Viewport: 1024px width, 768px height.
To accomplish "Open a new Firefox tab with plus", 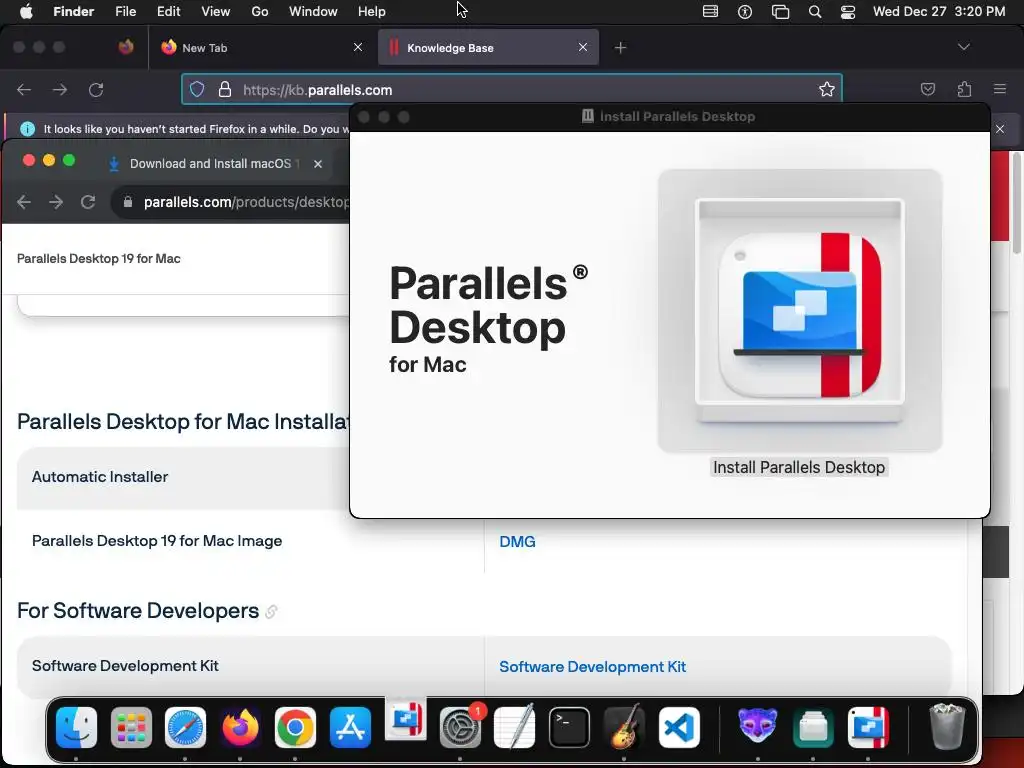I will click(x=620, y=47).
